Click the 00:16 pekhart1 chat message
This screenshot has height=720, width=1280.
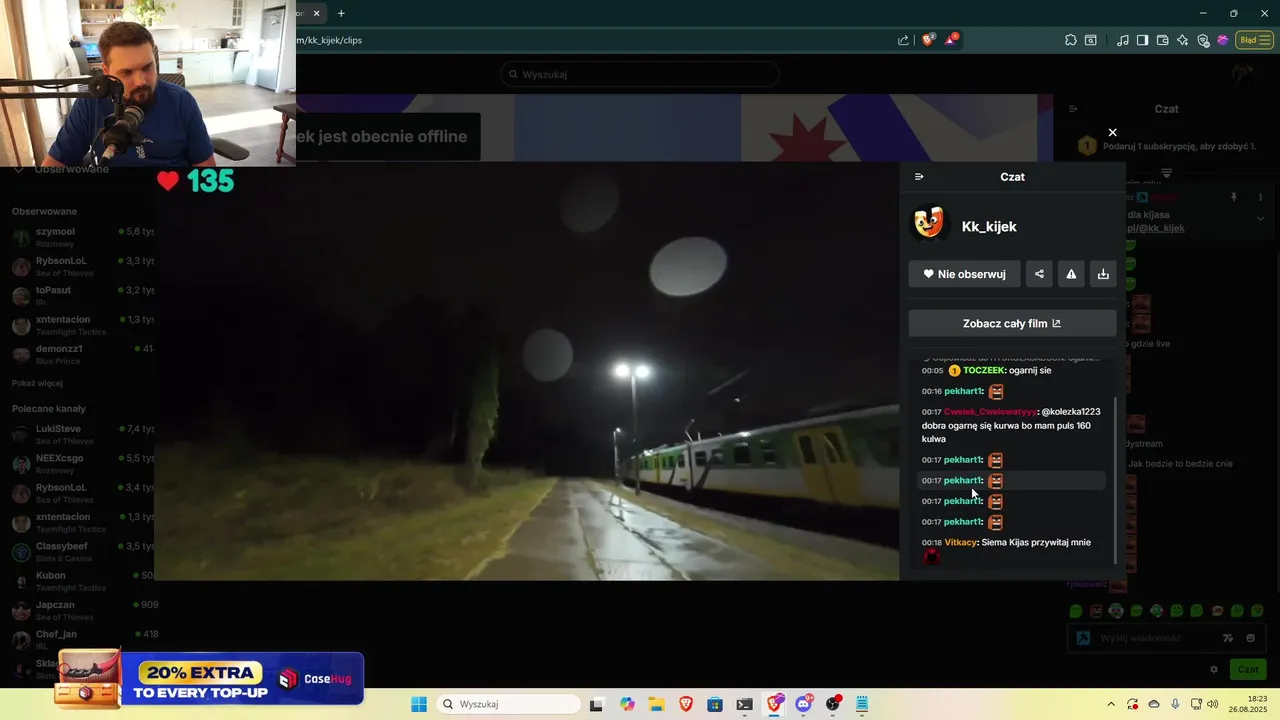1010,391
